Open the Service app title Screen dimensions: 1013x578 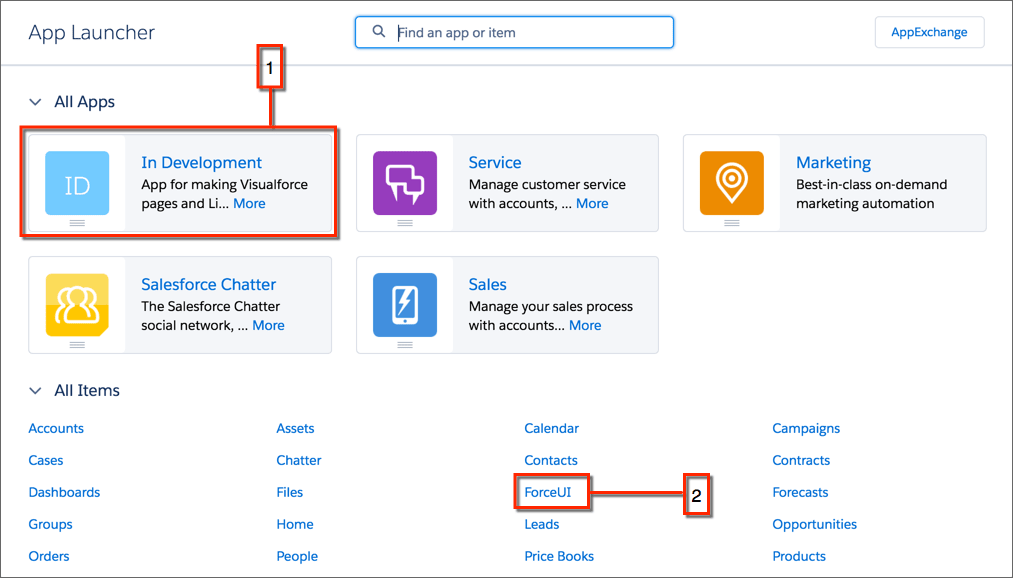click(495, 163)
